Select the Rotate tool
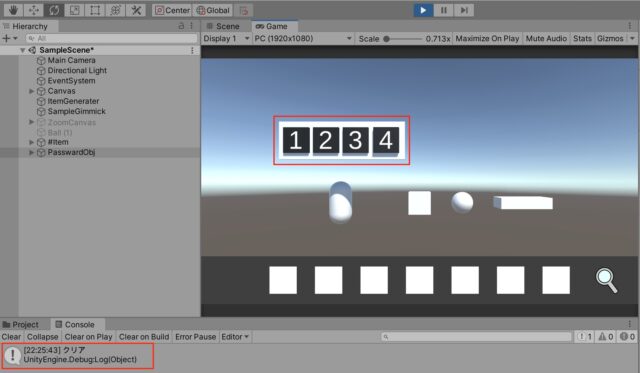 [54, 10]
